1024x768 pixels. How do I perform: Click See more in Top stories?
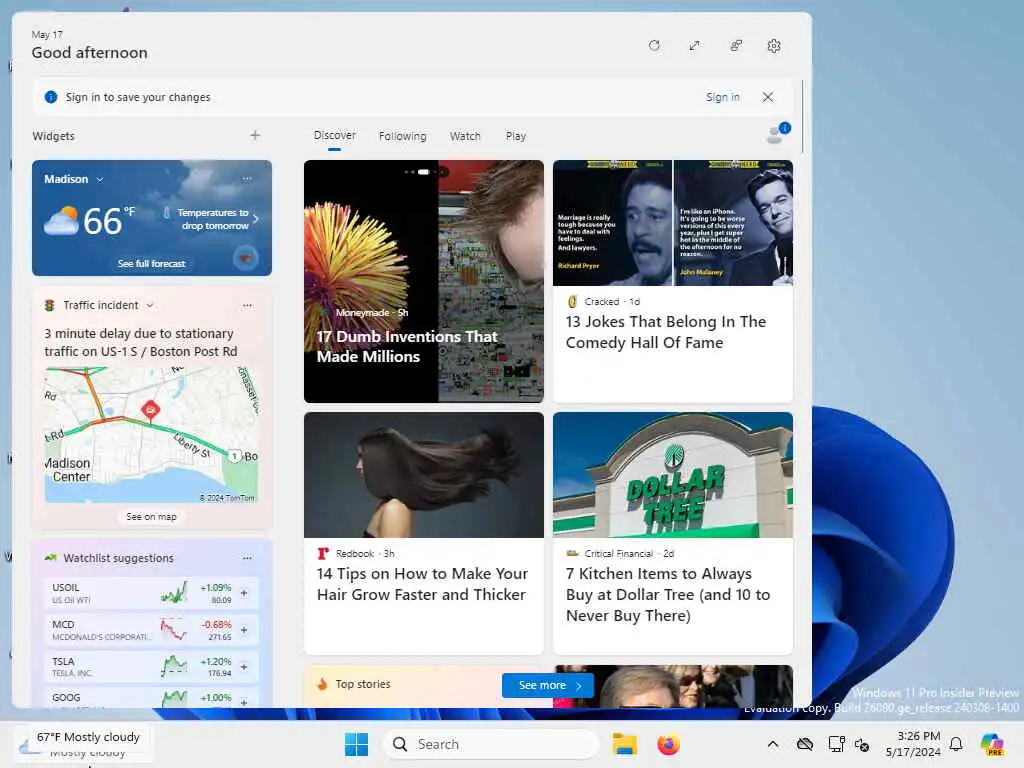(548, 685)
